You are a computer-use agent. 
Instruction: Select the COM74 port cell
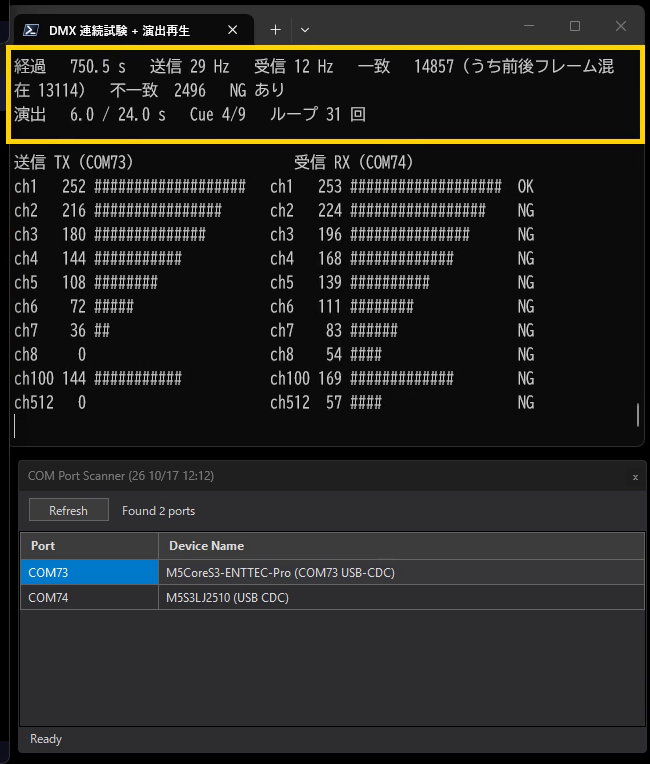click(90, 597)
